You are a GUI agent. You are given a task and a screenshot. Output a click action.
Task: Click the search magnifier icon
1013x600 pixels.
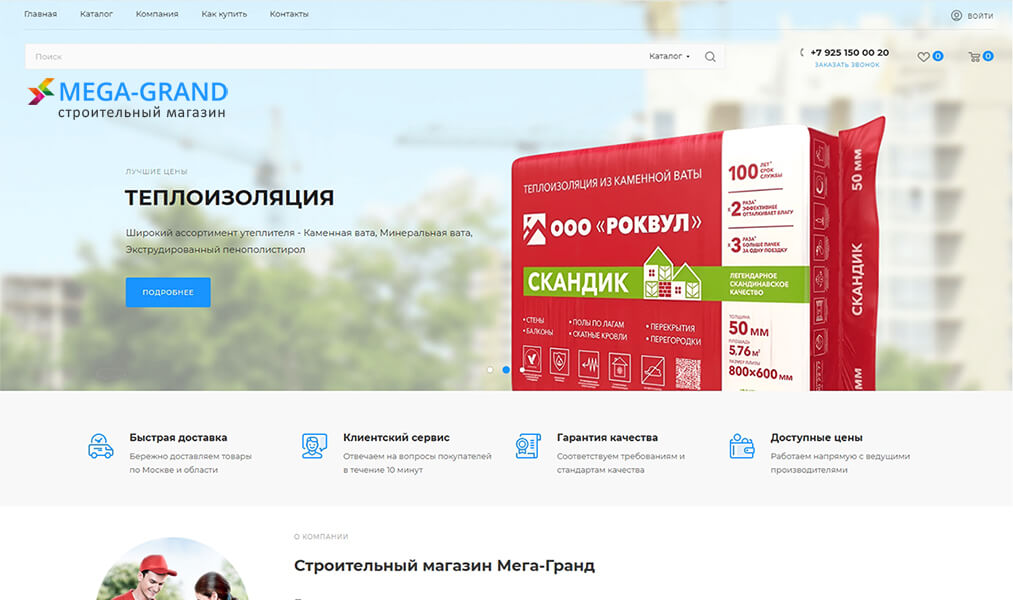(710, 57)
